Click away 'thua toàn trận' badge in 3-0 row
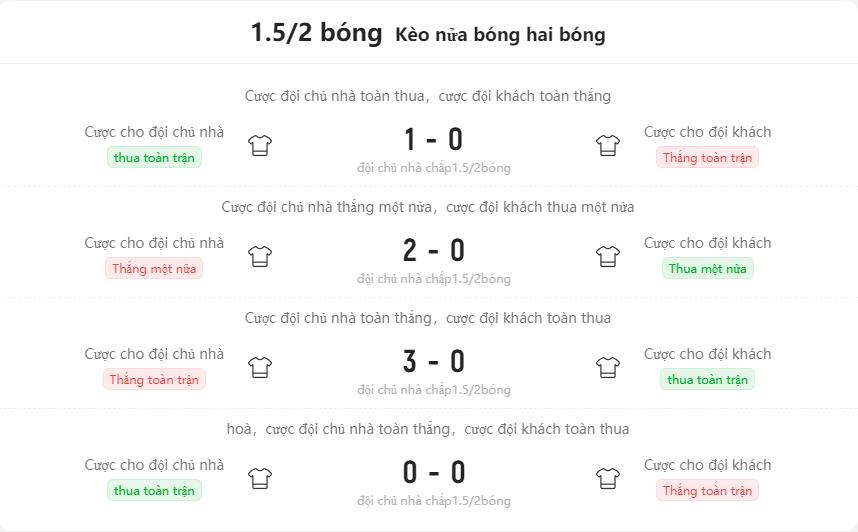 [707, 380]
